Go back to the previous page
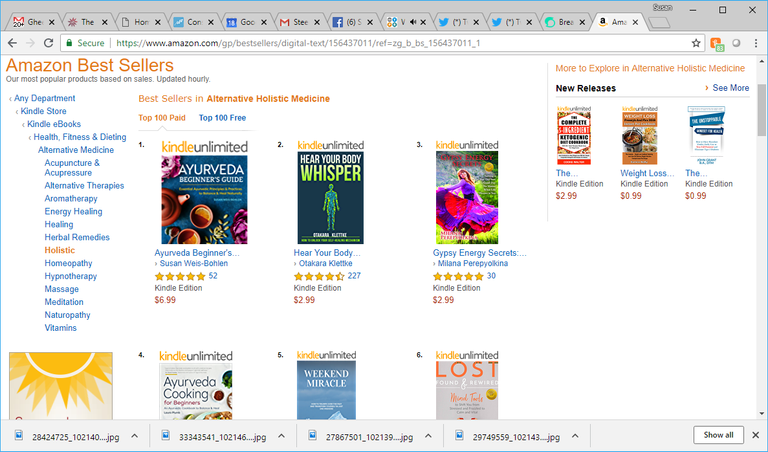Image resolution: width=768 pixels, height=452 pixels. (12, 43)
